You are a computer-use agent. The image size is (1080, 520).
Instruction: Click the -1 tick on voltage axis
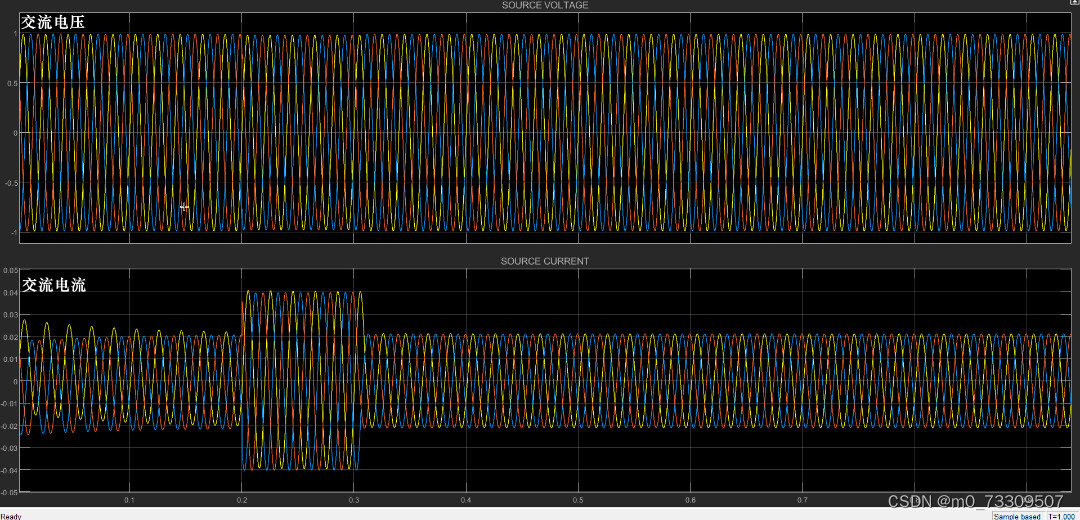pyautogui.click(x=12, y=232)
